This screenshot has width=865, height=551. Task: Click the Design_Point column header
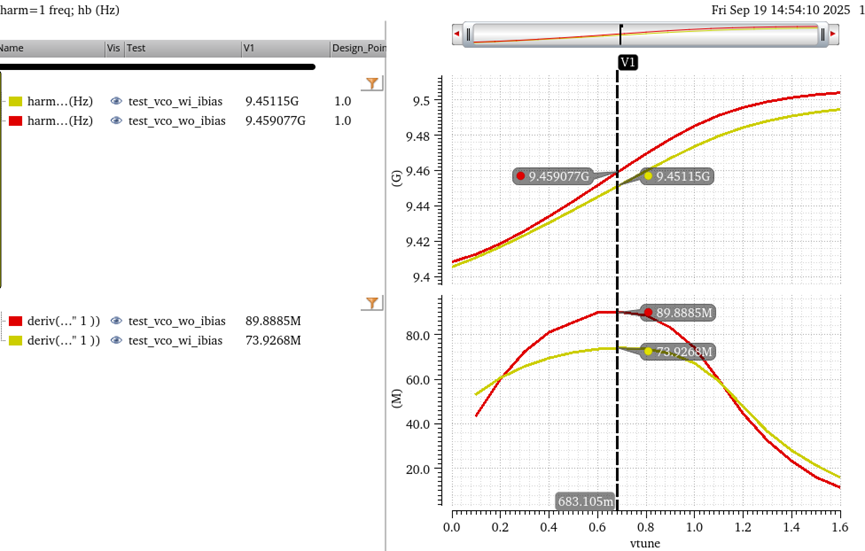pyautogui.click(x=358, y=48)
